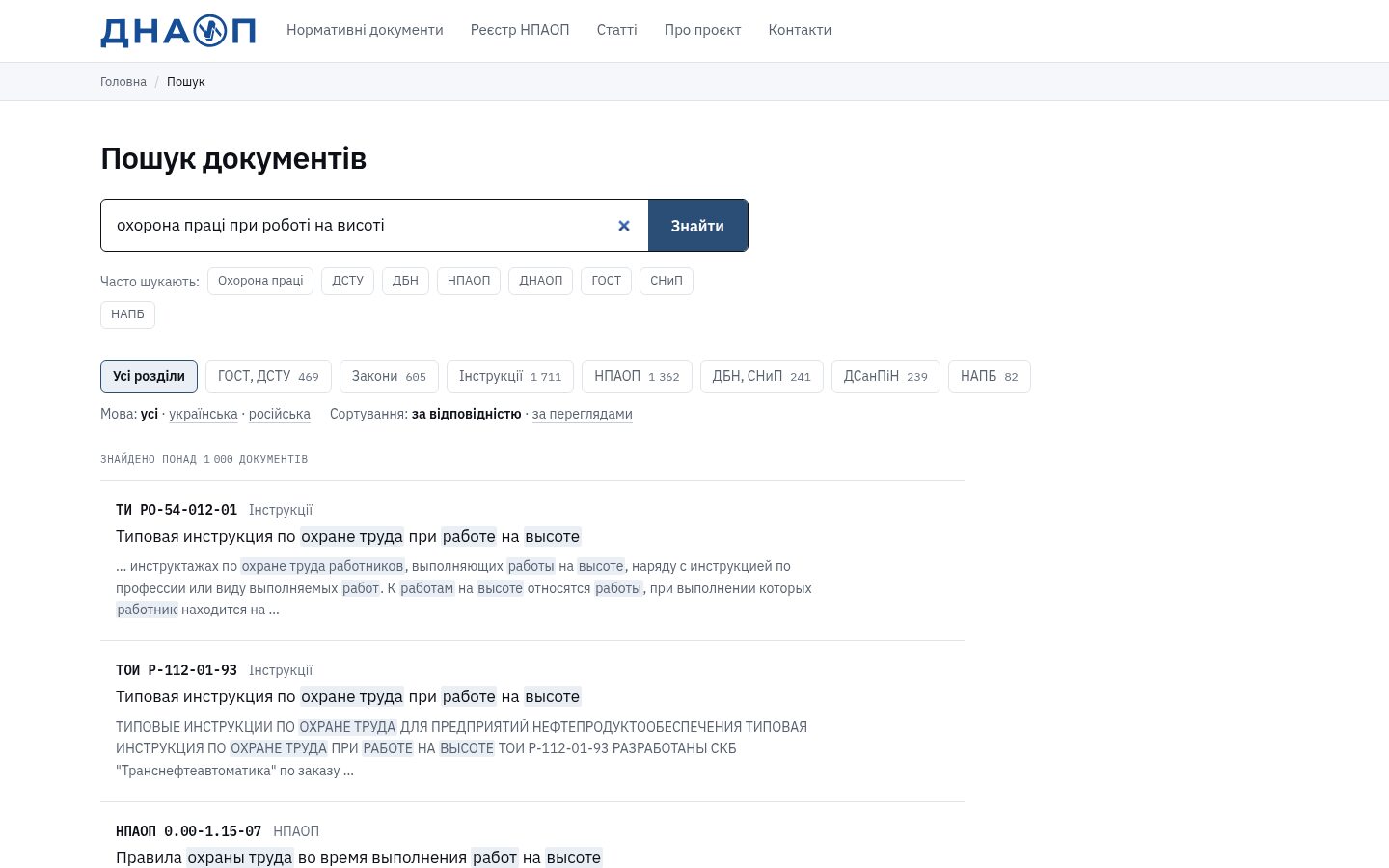Pick the ДНАОП frequent search chip
This screenshot has height=868, width=1389.
pos(540,281)
